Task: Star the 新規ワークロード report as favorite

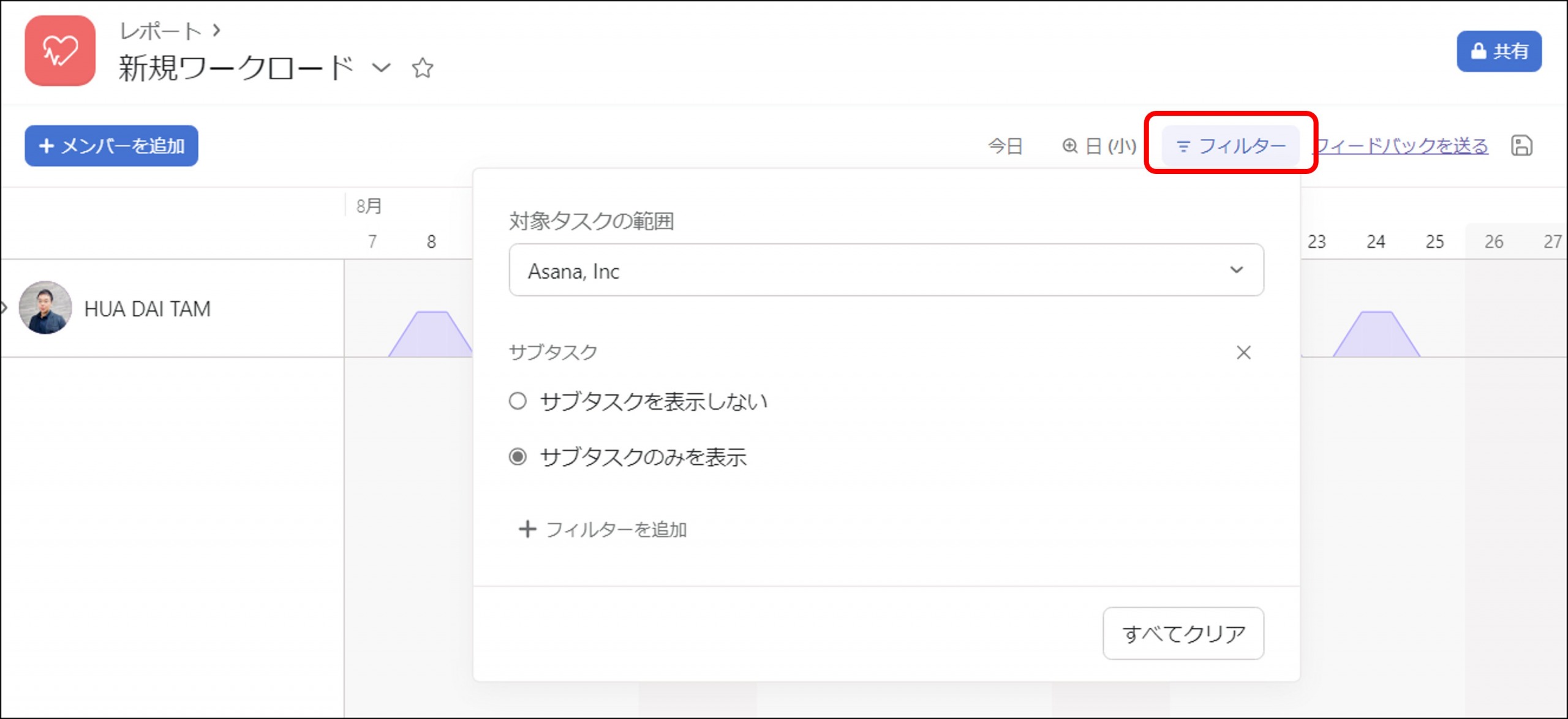Action: [423, 67]
